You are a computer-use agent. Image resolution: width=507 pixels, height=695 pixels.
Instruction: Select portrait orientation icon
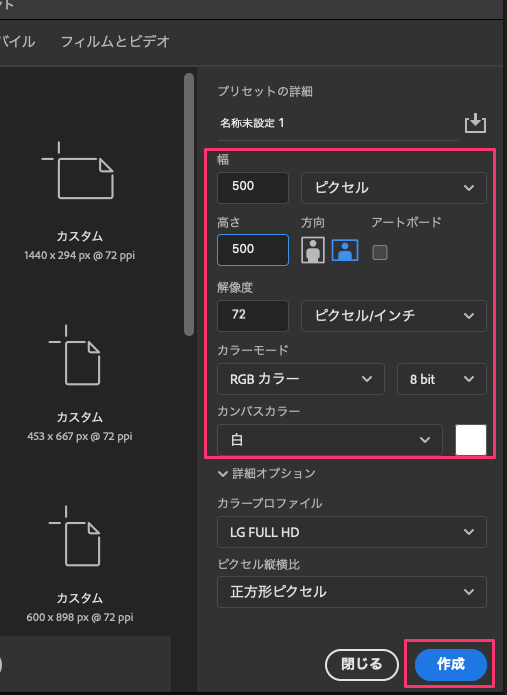coord(313,250)
